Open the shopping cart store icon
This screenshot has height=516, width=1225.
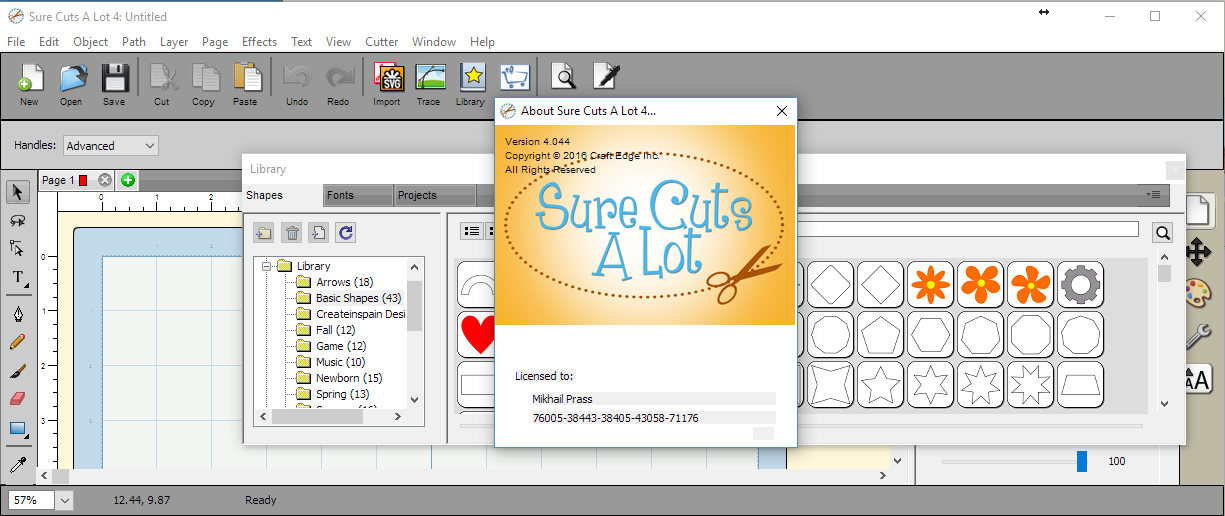pyautogui.click(x=514, y=77)
